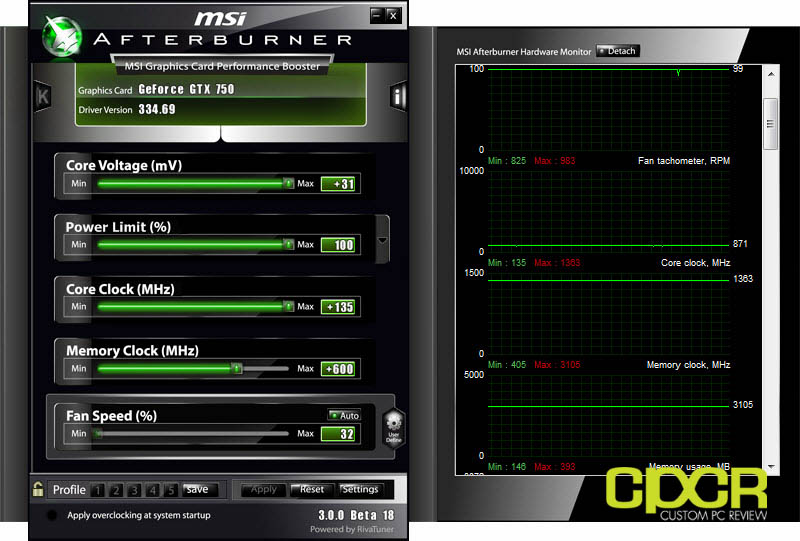Minimize the Afterburner window
The width and height of the screenshot is (800, 541).
point(377,15)
